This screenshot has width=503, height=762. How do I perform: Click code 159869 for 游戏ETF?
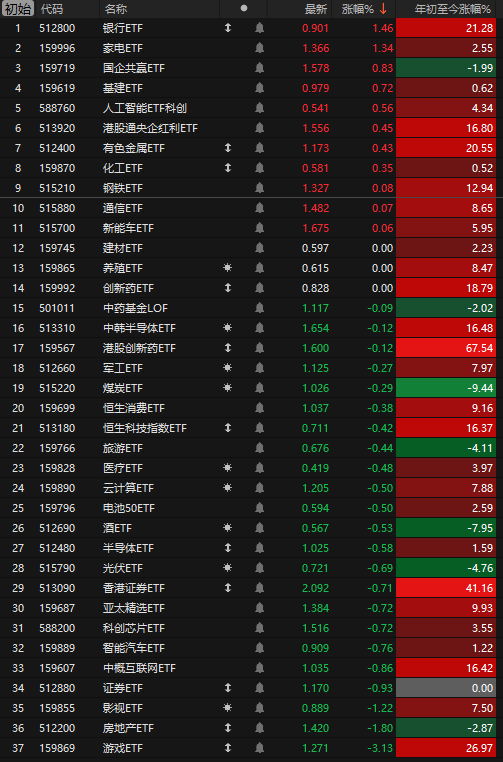(x=57, y=748)
